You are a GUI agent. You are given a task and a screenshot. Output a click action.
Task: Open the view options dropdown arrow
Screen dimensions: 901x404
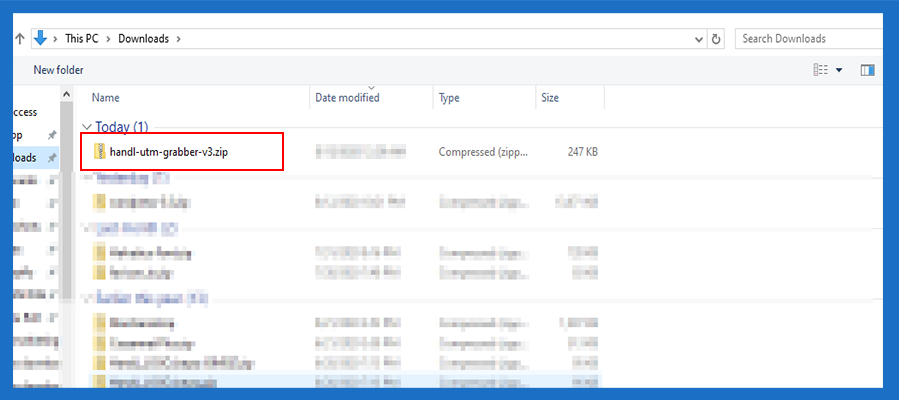(839, 70)
